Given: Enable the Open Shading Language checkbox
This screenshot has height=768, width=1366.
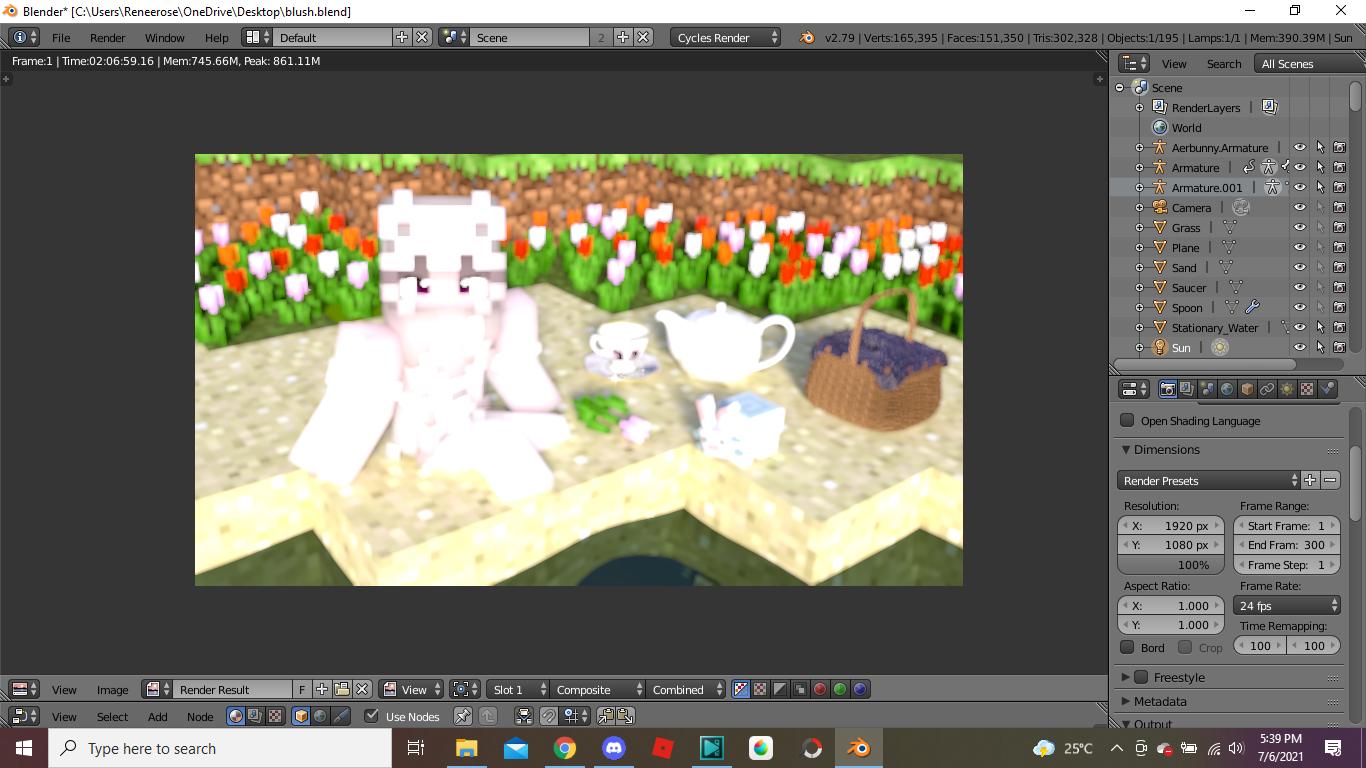Looking at the screenshot, I should pyautogui.click(x=1127, y=421).
